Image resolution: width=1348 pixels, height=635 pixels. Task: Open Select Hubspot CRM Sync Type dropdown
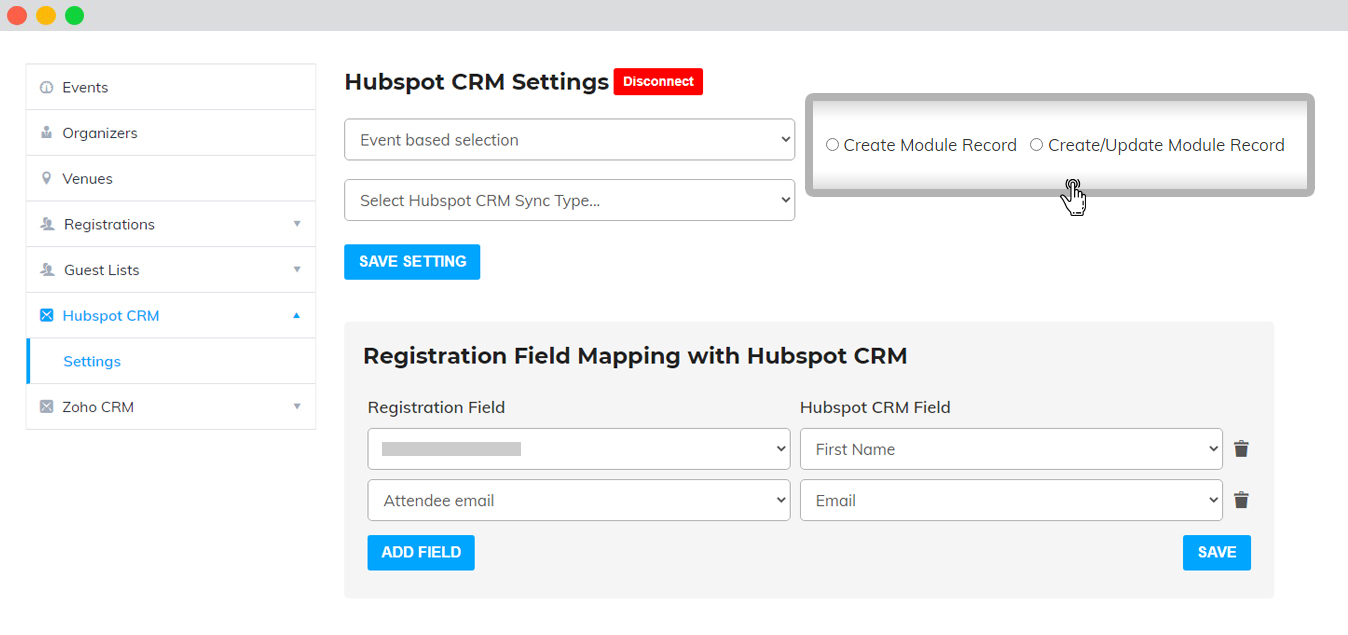pyautogui.click(x=569, y=200)
